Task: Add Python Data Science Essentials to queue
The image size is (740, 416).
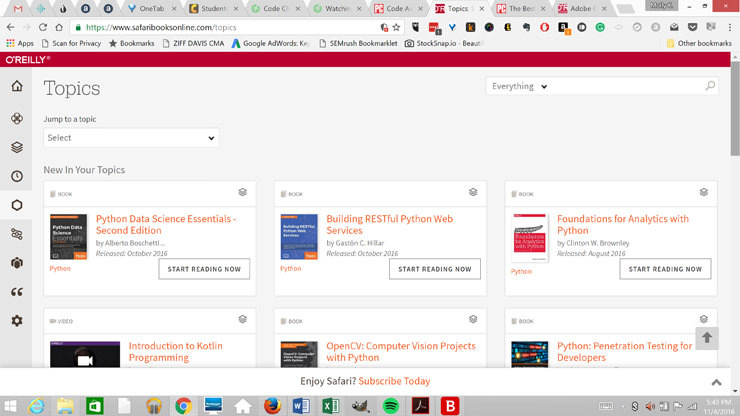Action: point(243,192)
